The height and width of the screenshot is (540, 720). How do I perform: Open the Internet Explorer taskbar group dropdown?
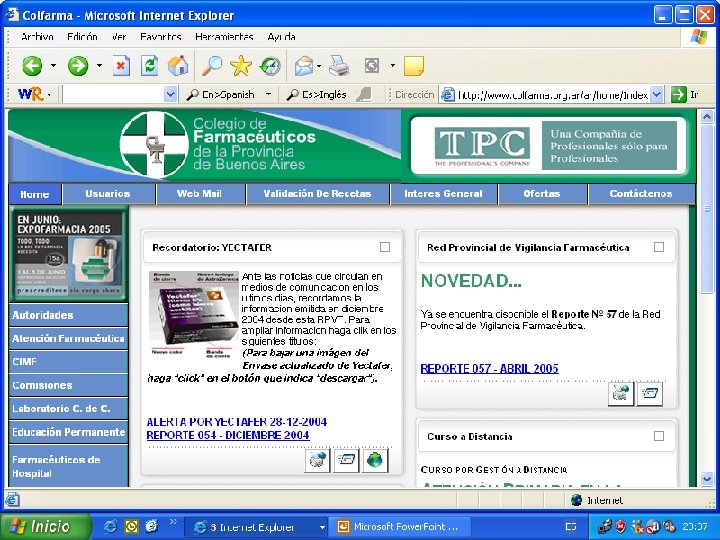pos(322,527)
